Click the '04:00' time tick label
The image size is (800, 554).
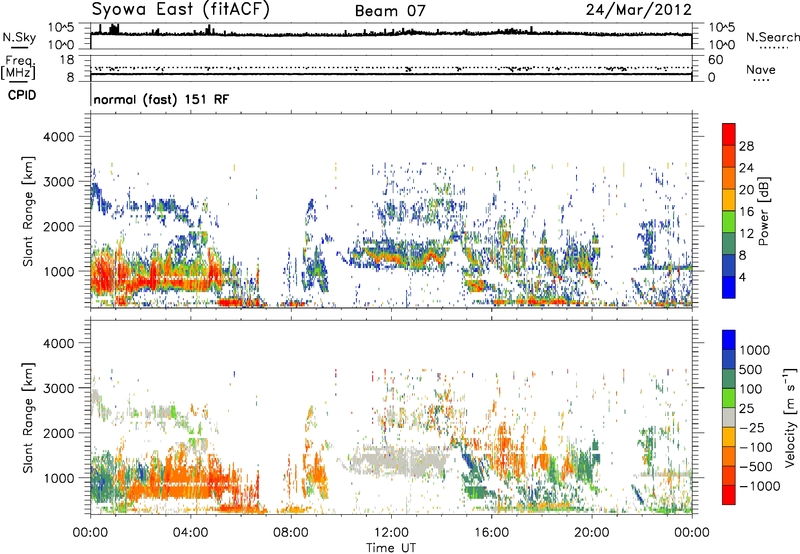click(x=190, y=533)
